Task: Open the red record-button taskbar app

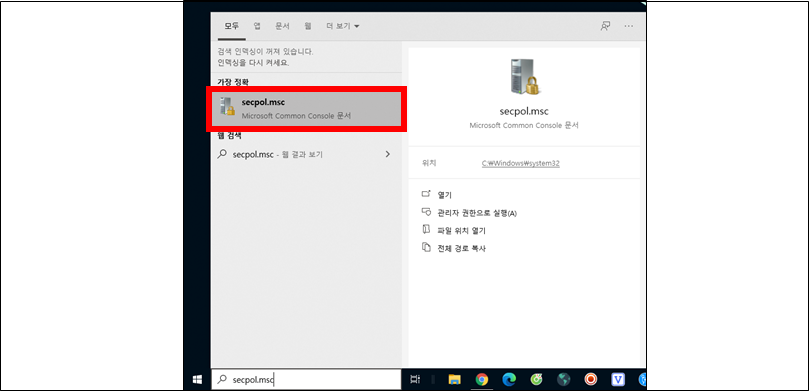Action: (591, 380)
